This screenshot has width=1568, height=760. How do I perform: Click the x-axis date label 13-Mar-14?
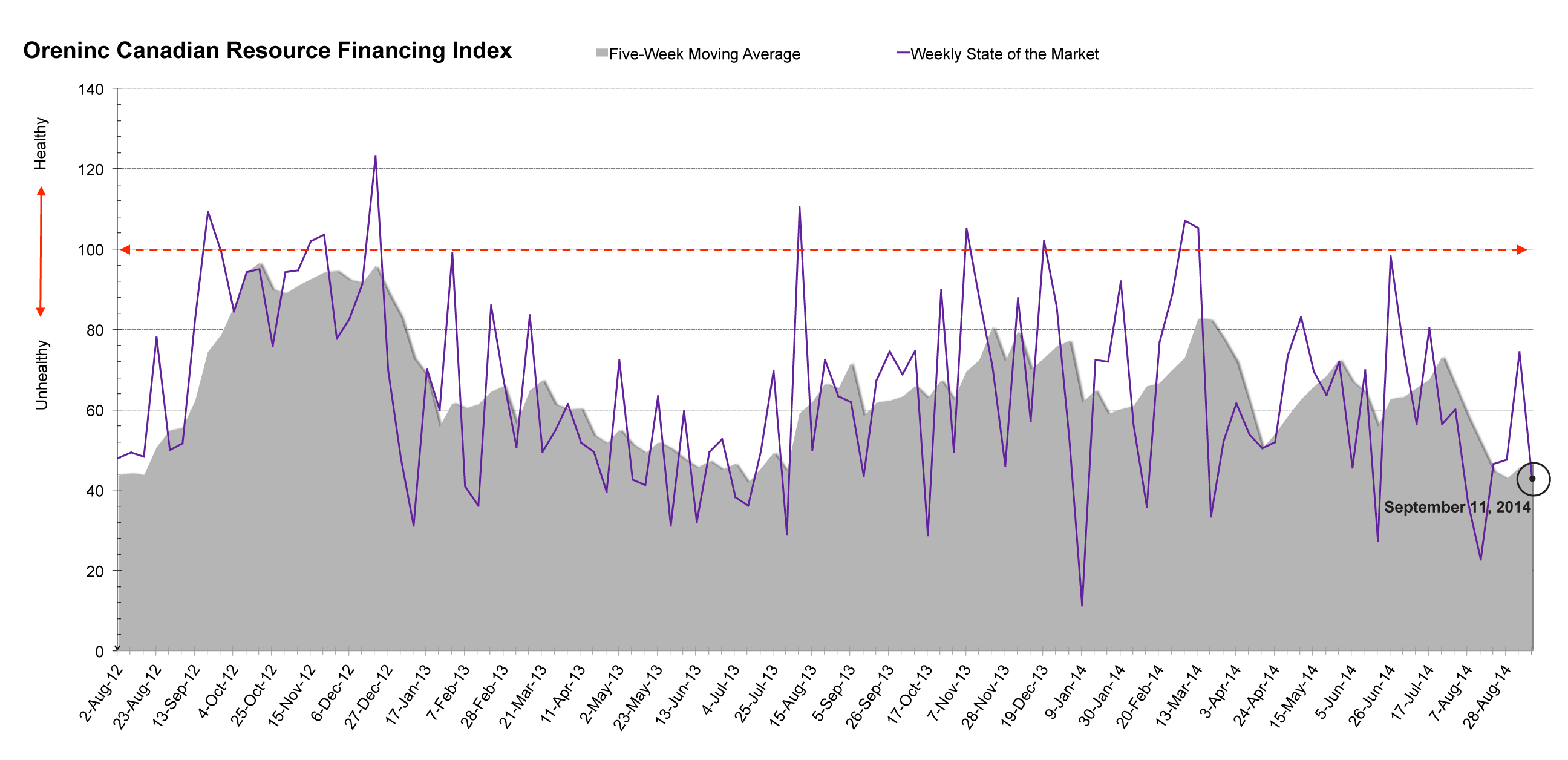pos(1178,696)
